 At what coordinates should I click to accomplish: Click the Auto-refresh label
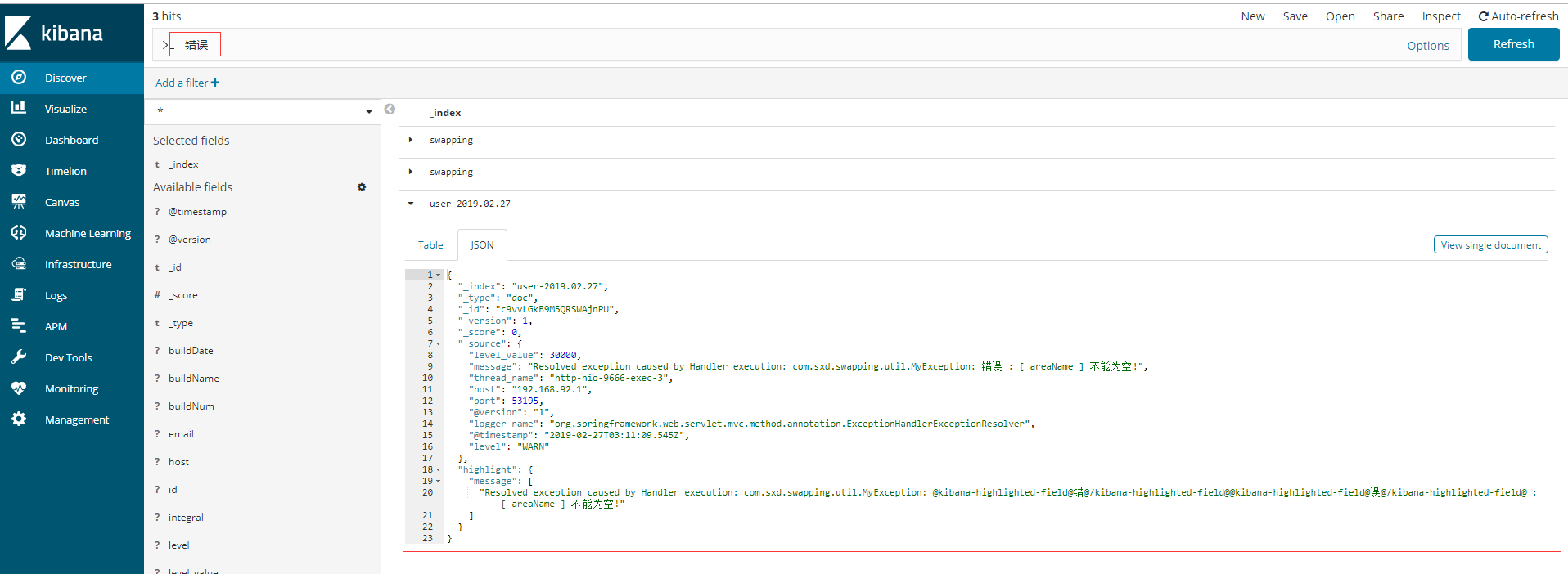pyautogui.click(x=1525, y=16)
